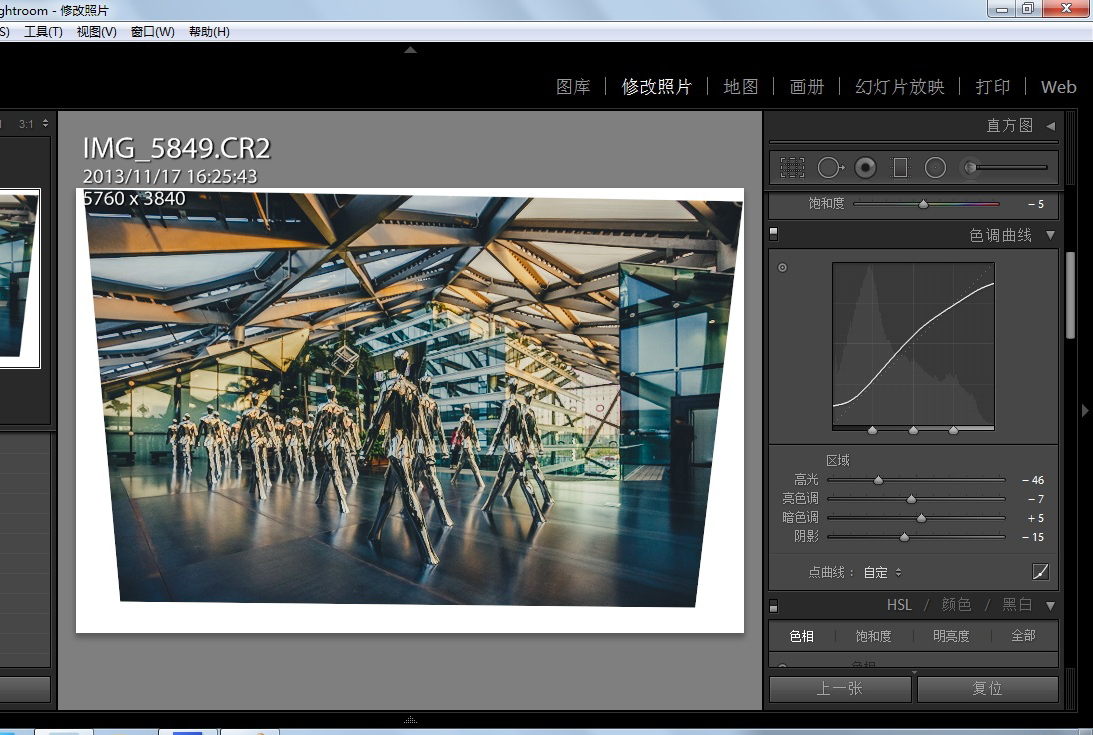Switch to the 幻灯片放映 module
Screen dimensions: 1093x735
coord(900,87)
